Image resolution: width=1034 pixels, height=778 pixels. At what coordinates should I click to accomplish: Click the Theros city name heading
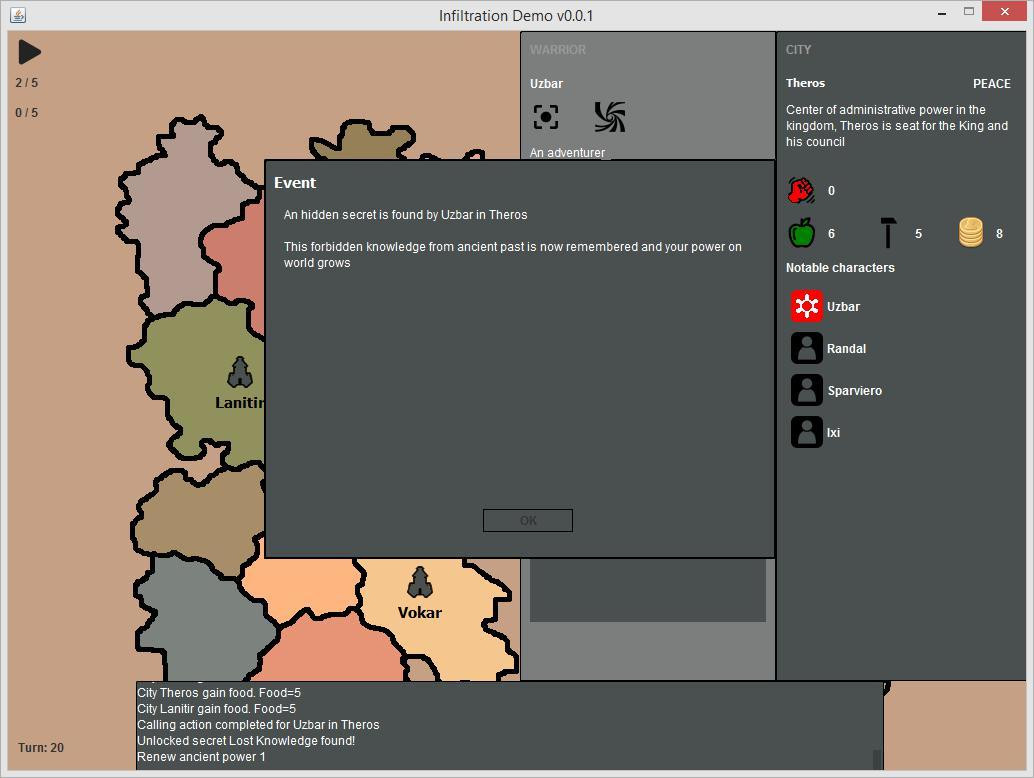point(805,83)
